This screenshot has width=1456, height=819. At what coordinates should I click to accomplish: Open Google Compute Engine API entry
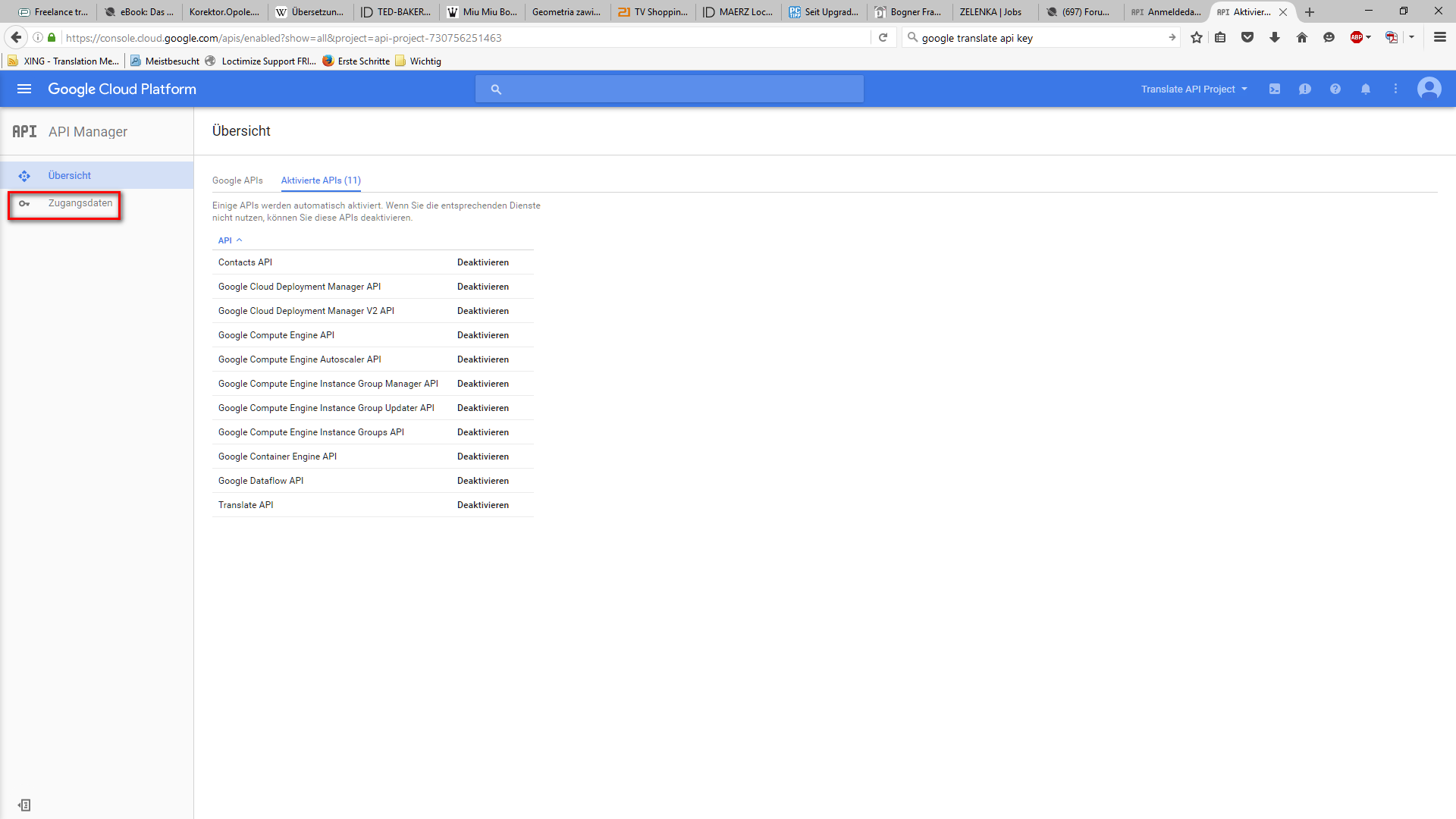(x=276, y=335)
